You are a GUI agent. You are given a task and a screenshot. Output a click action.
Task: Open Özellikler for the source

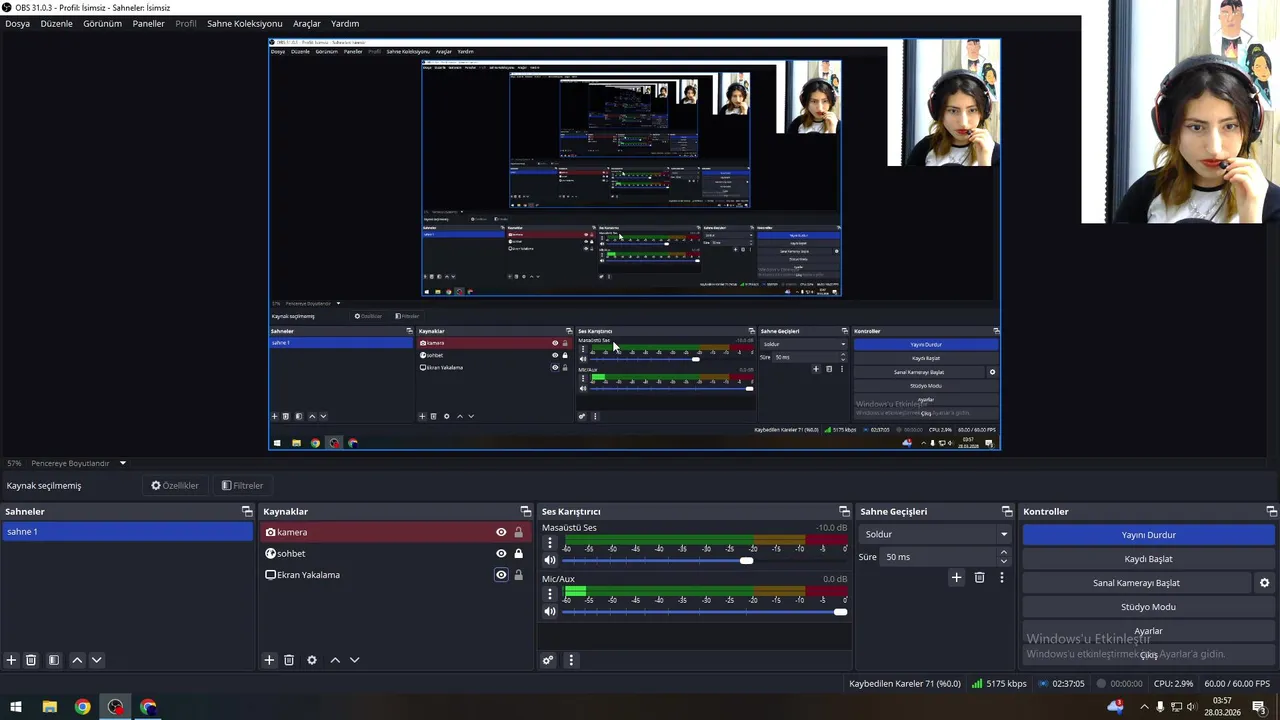pos(175,486)
